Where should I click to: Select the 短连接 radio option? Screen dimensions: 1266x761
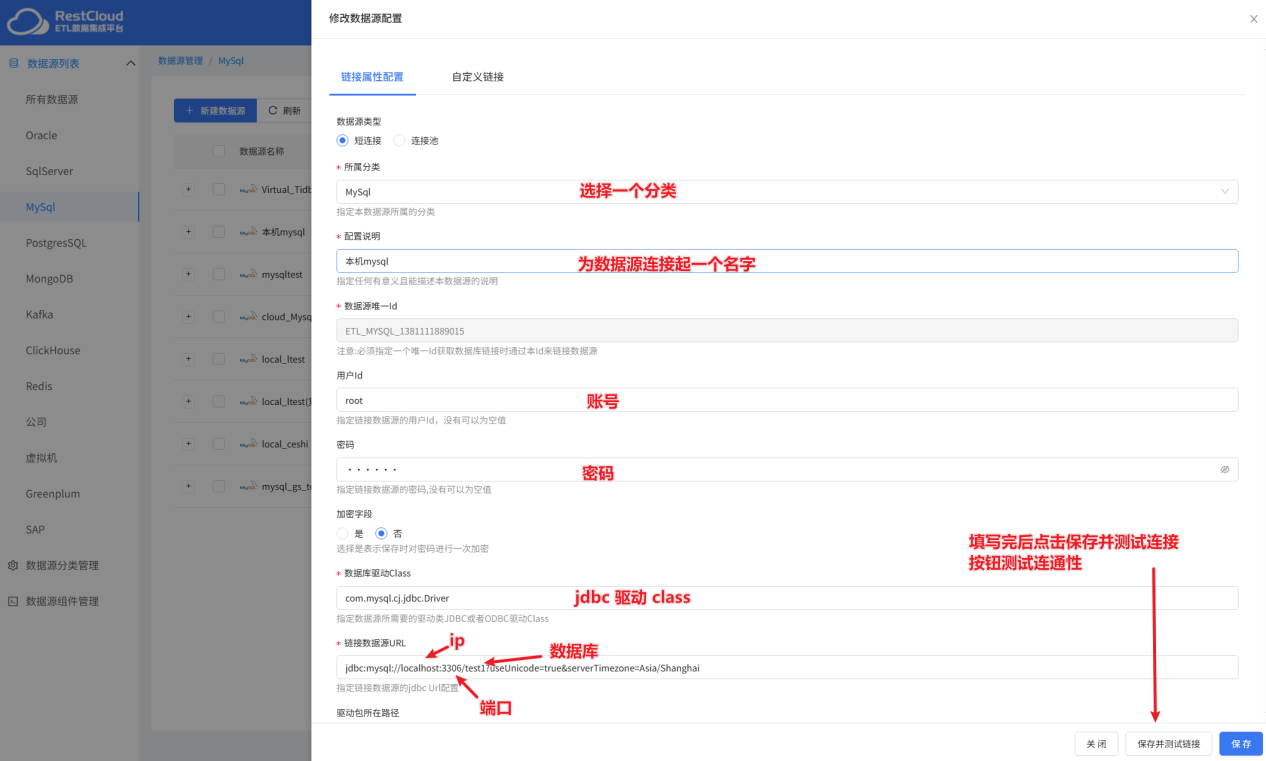click(x=342, y=141)
